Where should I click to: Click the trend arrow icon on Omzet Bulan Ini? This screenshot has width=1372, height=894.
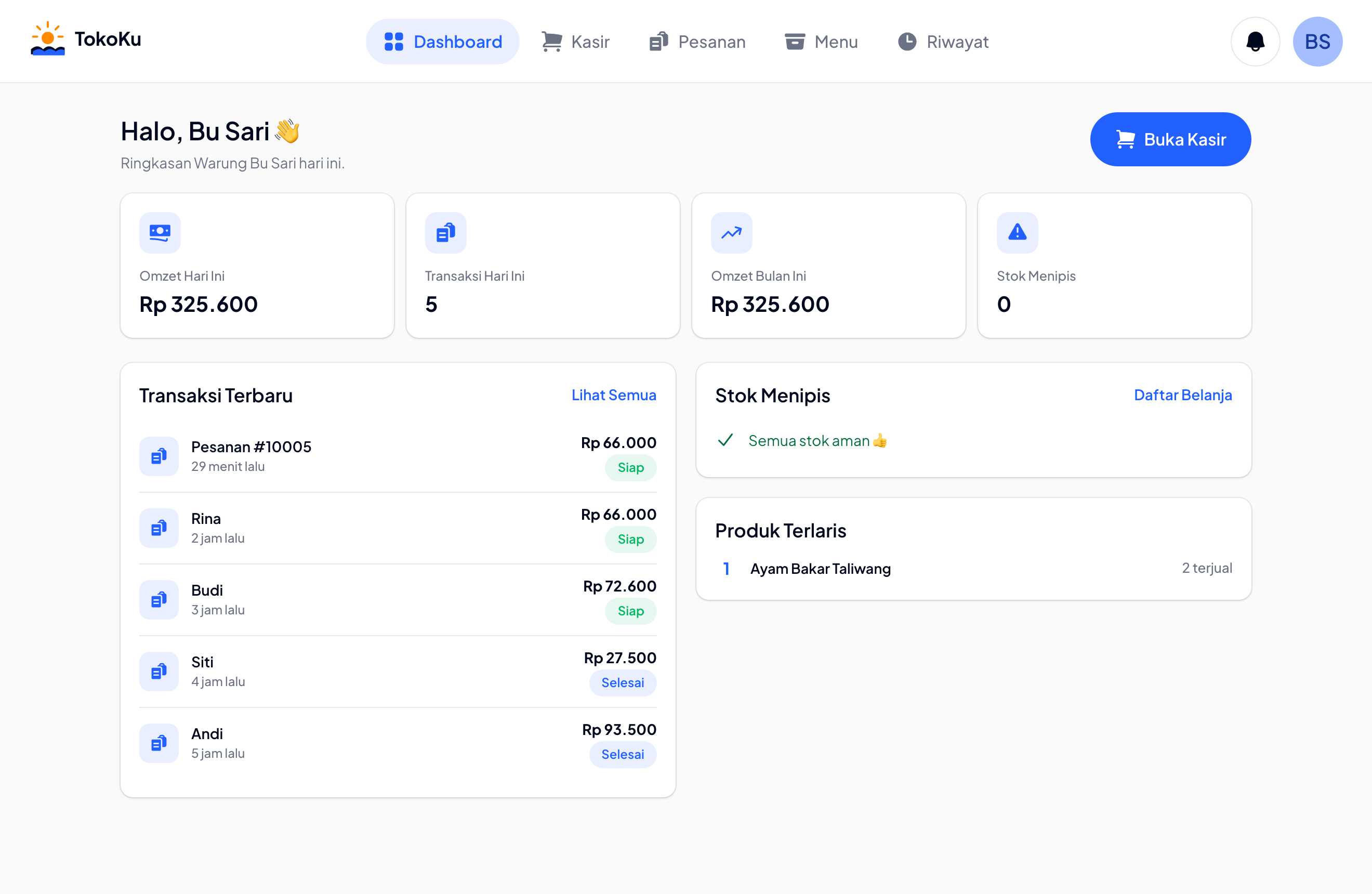click(732, 233)
